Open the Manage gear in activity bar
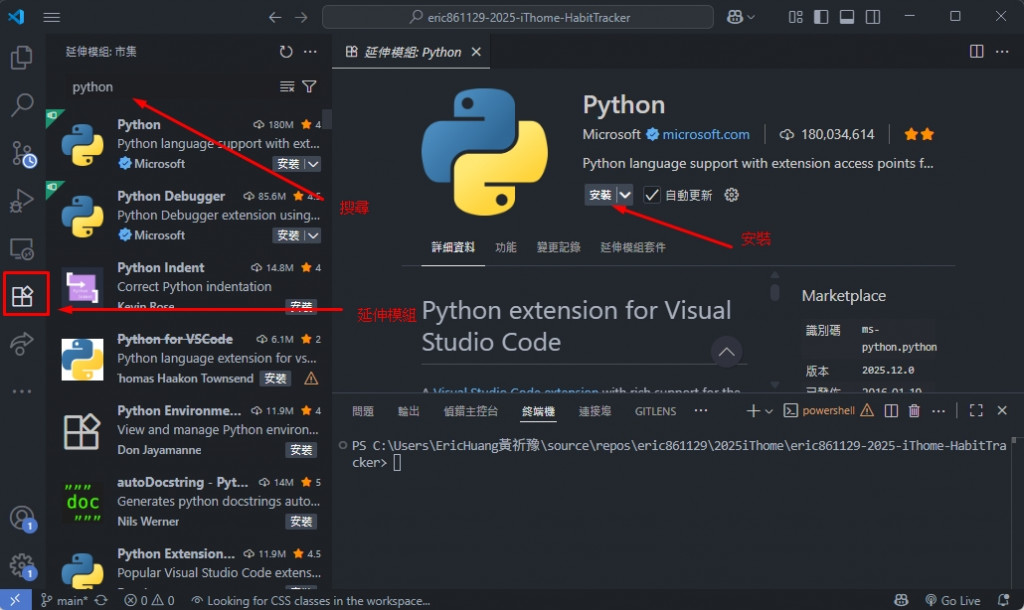This screenshot has width=1024, height=610. point(22,566)
